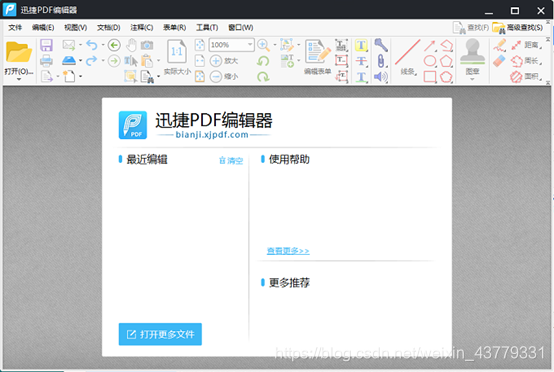Image resolution: width=554 pixels, height=372 pixels.
Task: Select the Perimeter (周长) measure tool
Action: 526,61
